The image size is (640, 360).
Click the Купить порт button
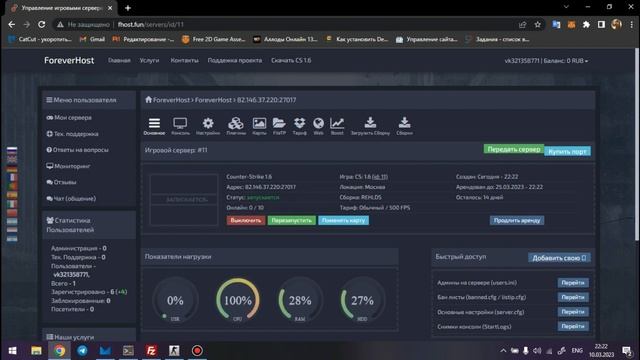[567, 151]
